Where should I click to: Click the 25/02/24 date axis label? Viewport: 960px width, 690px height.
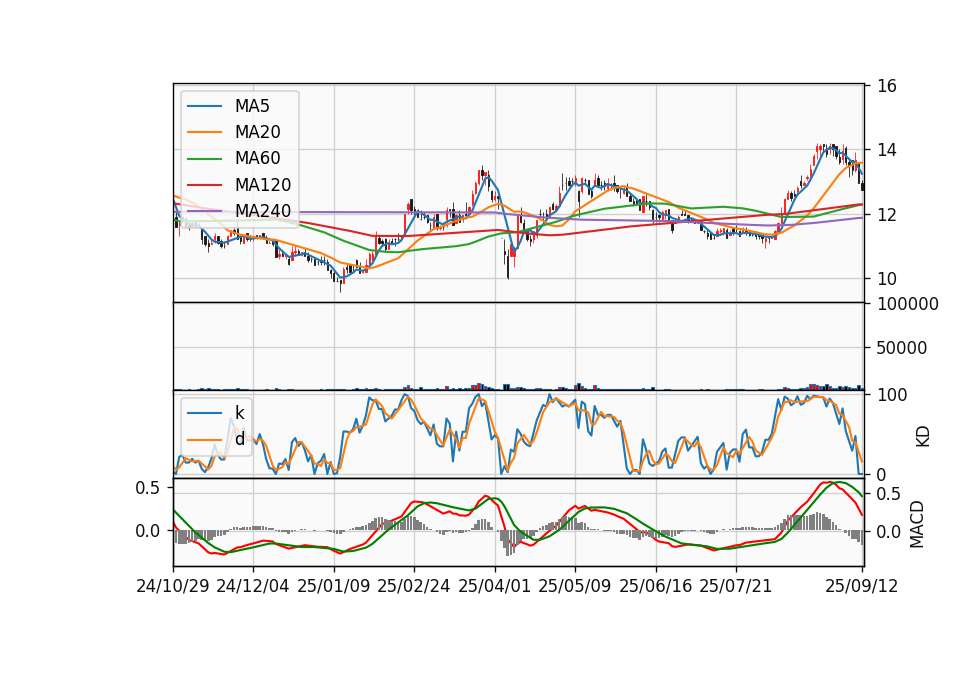coord(414,586)
